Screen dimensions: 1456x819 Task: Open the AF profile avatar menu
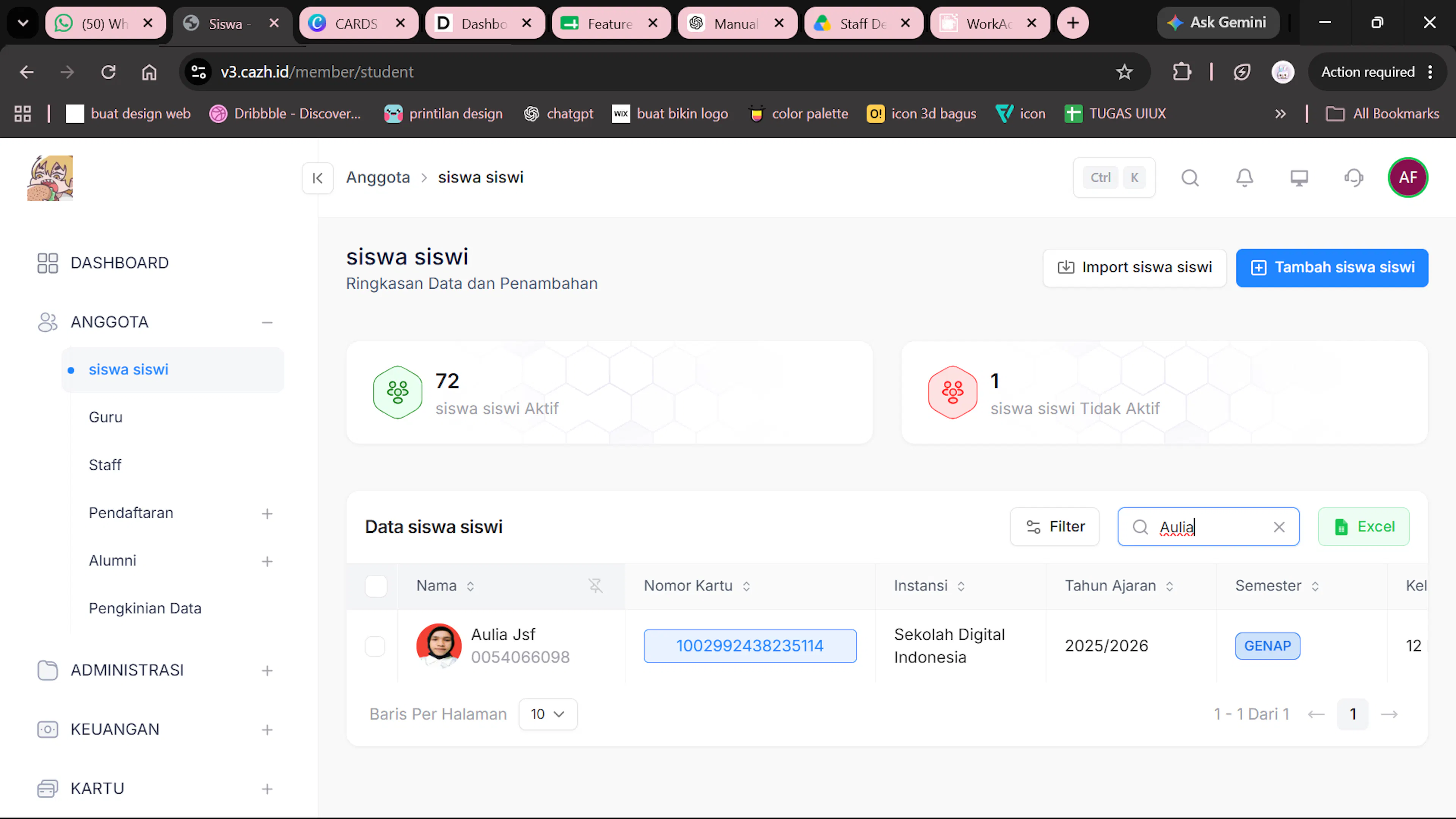pyautogui.click(x=1408, y=177)
